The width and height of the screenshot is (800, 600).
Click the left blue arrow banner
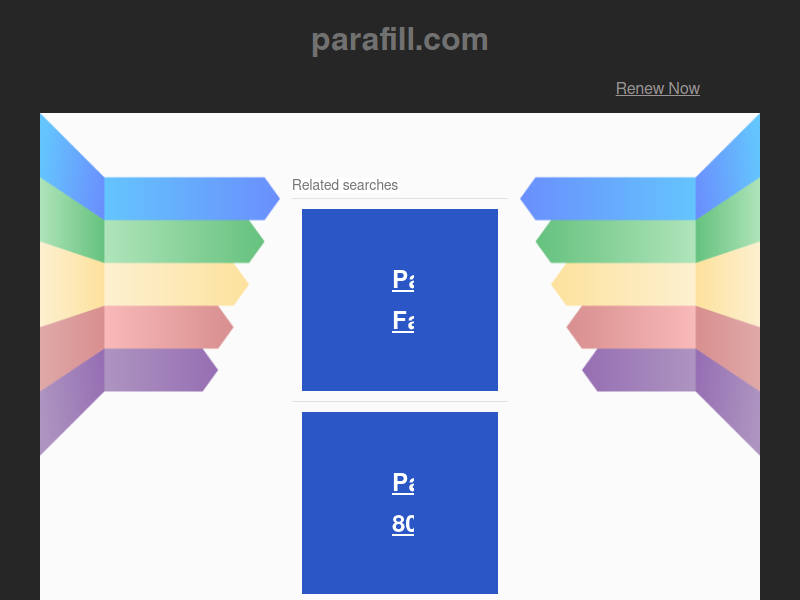185,198
